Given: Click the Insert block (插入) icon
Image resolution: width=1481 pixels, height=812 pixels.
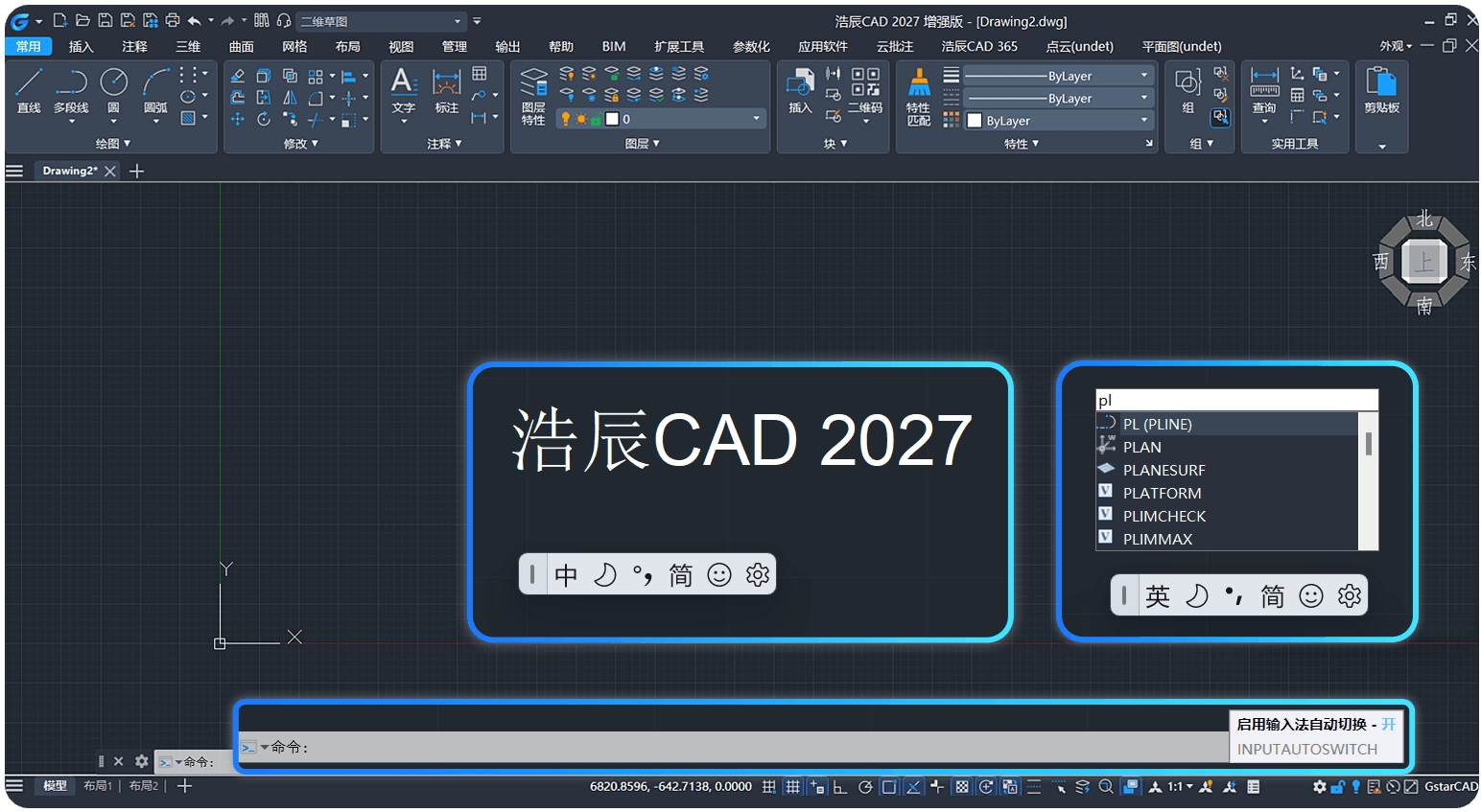Looking at the screenshot, I should coord(800,91).
